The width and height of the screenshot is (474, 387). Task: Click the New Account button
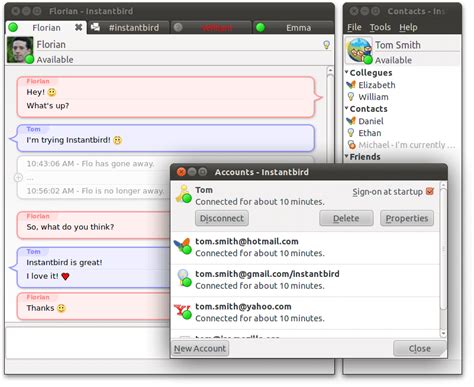[200, 348]
